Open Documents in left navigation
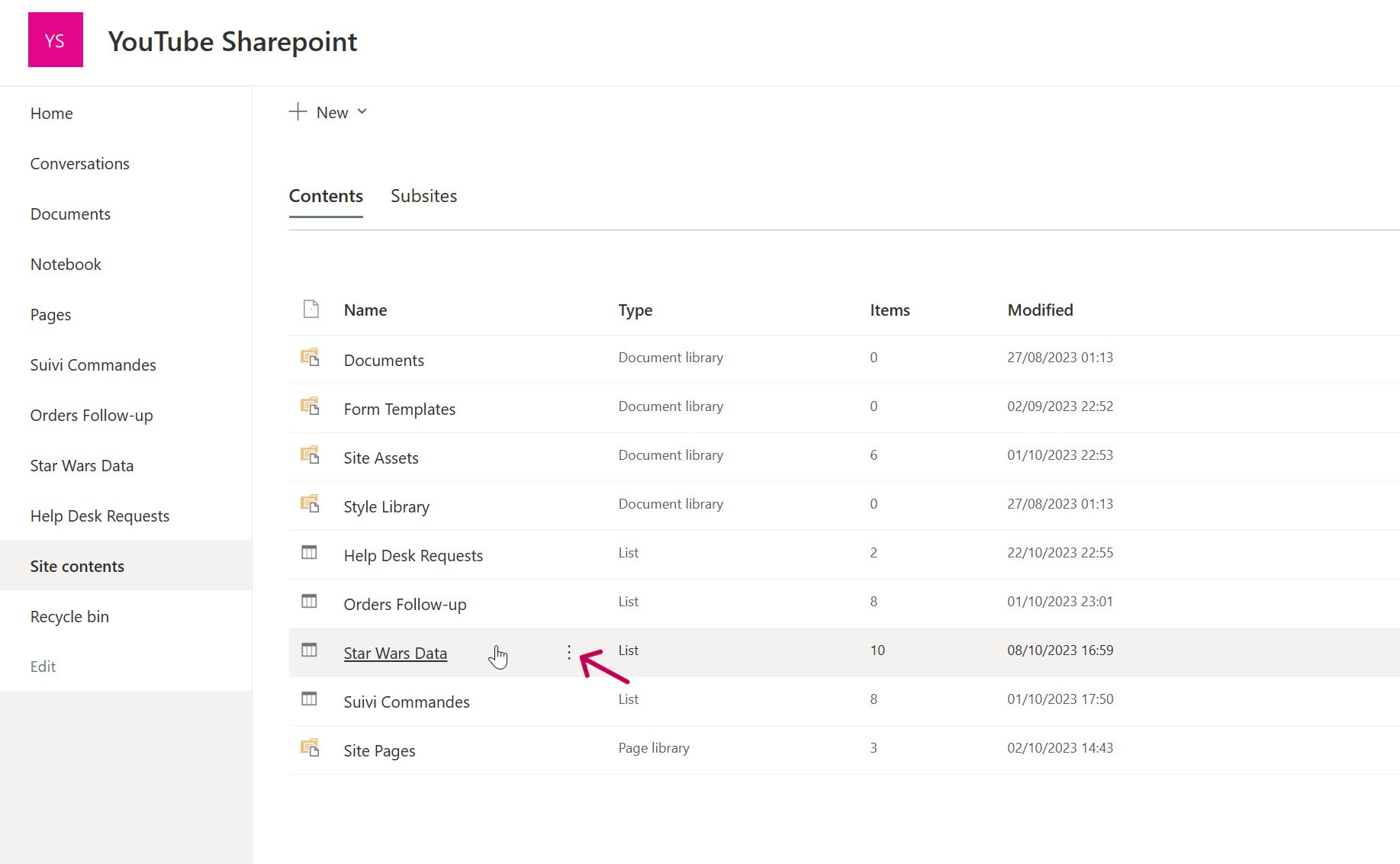Image resolution: width=1400 pixels, height=864 pixels. pos(70,214)
